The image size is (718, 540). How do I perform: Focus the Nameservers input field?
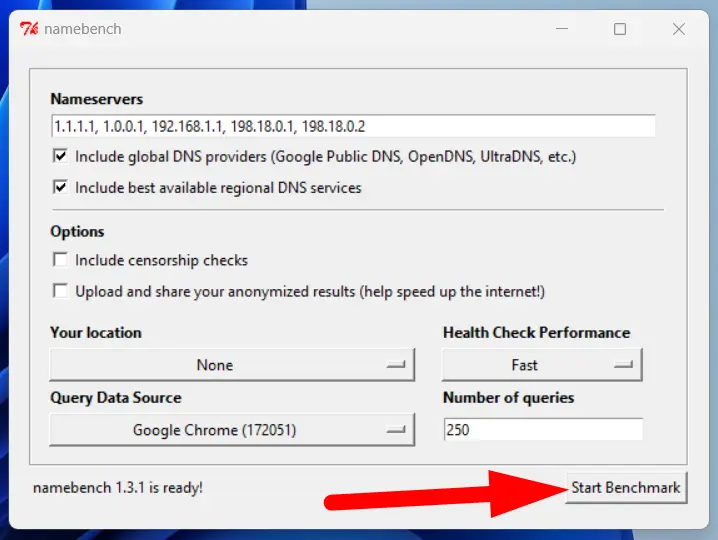tap(353, 126)
